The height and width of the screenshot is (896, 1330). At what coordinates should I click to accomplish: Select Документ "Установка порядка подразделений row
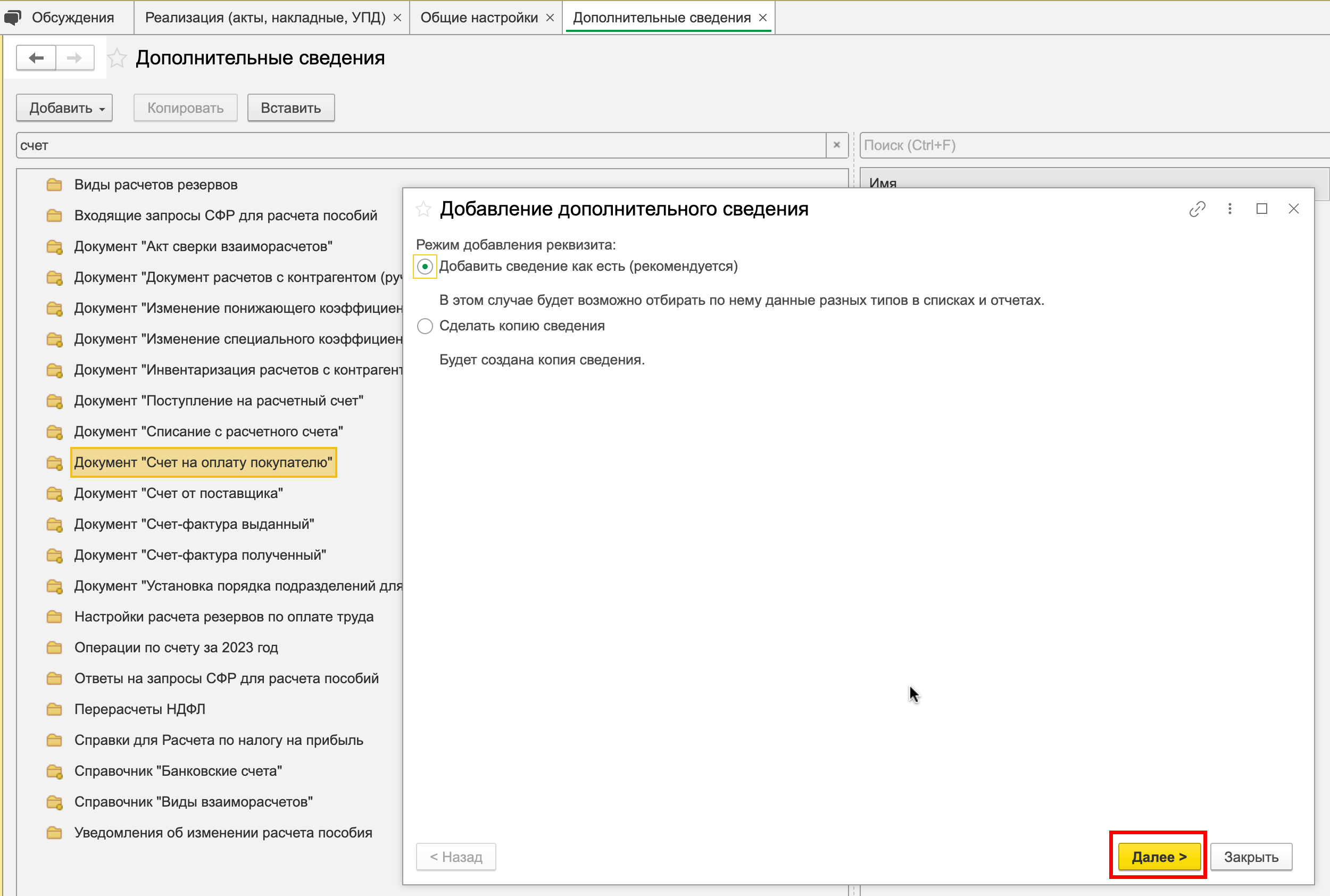[238, 586]
